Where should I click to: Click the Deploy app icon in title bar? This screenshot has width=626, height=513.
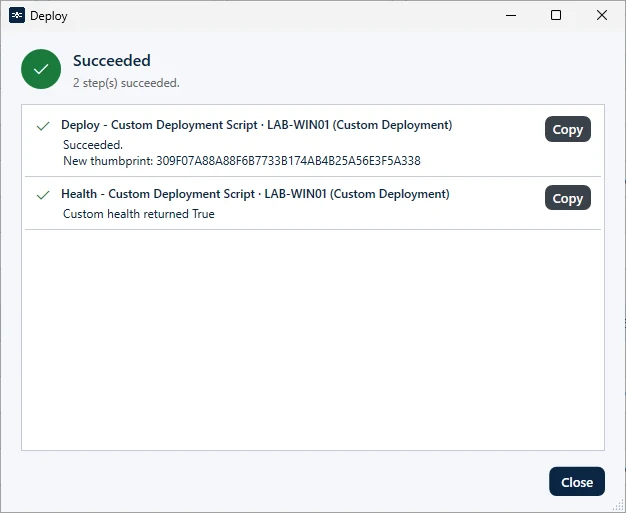[17, 16]
